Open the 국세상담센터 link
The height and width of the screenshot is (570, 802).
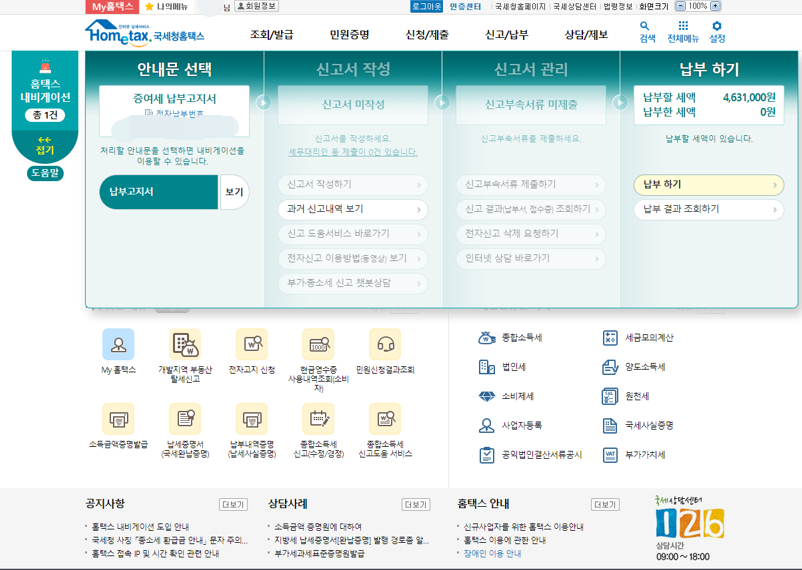tap(575, 6)
